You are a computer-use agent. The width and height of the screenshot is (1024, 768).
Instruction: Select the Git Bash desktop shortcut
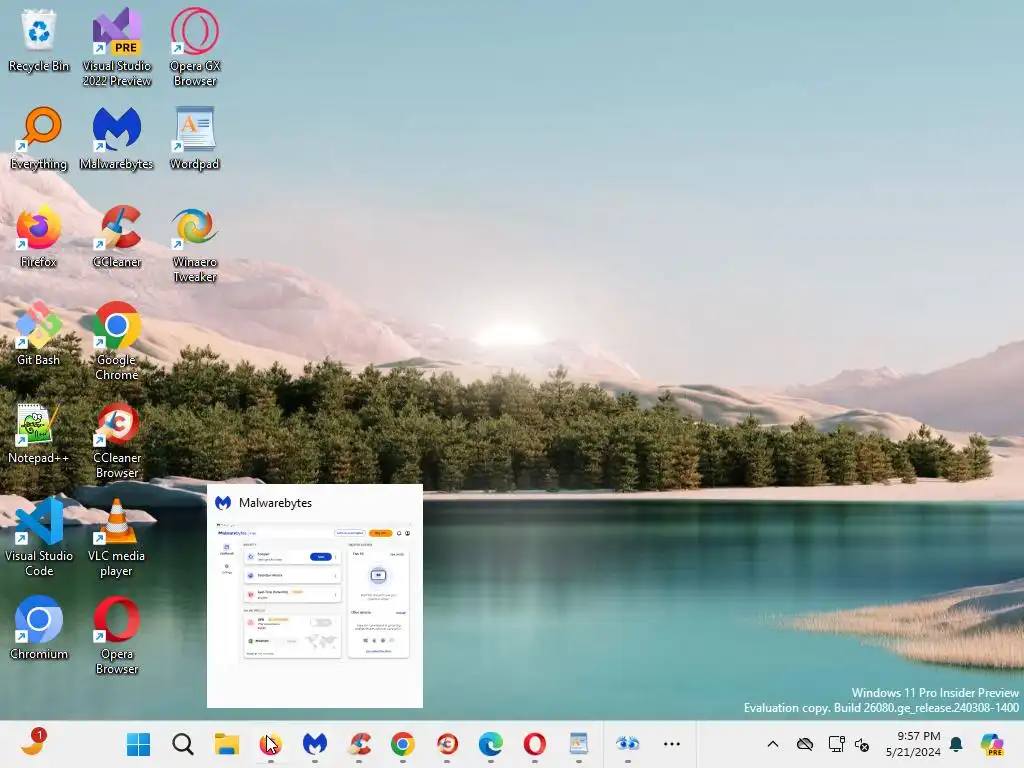click(x=39, y=334)
